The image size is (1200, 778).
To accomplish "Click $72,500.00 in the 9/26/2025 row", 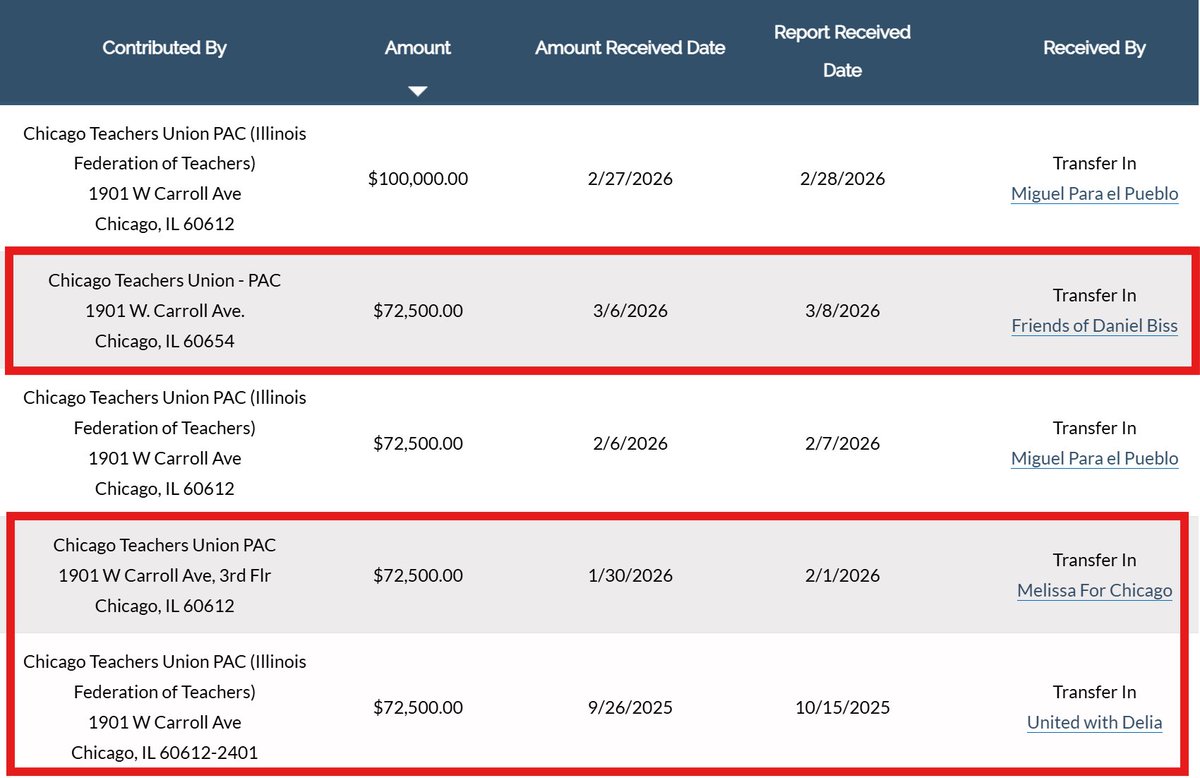I will coord(418,708).
